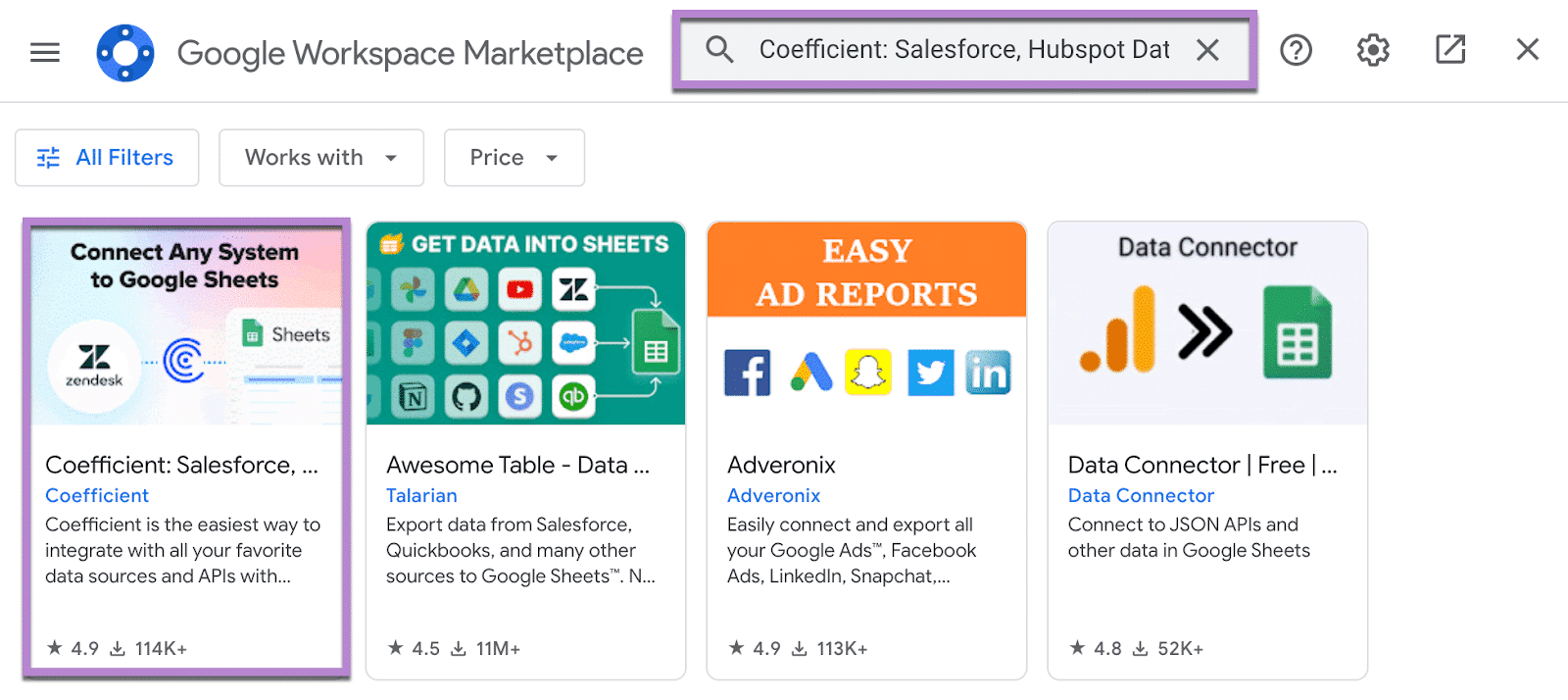Open the Data Connector banner image
This screenshot has height=700, width=1568.
click(x=1207, y=324)
